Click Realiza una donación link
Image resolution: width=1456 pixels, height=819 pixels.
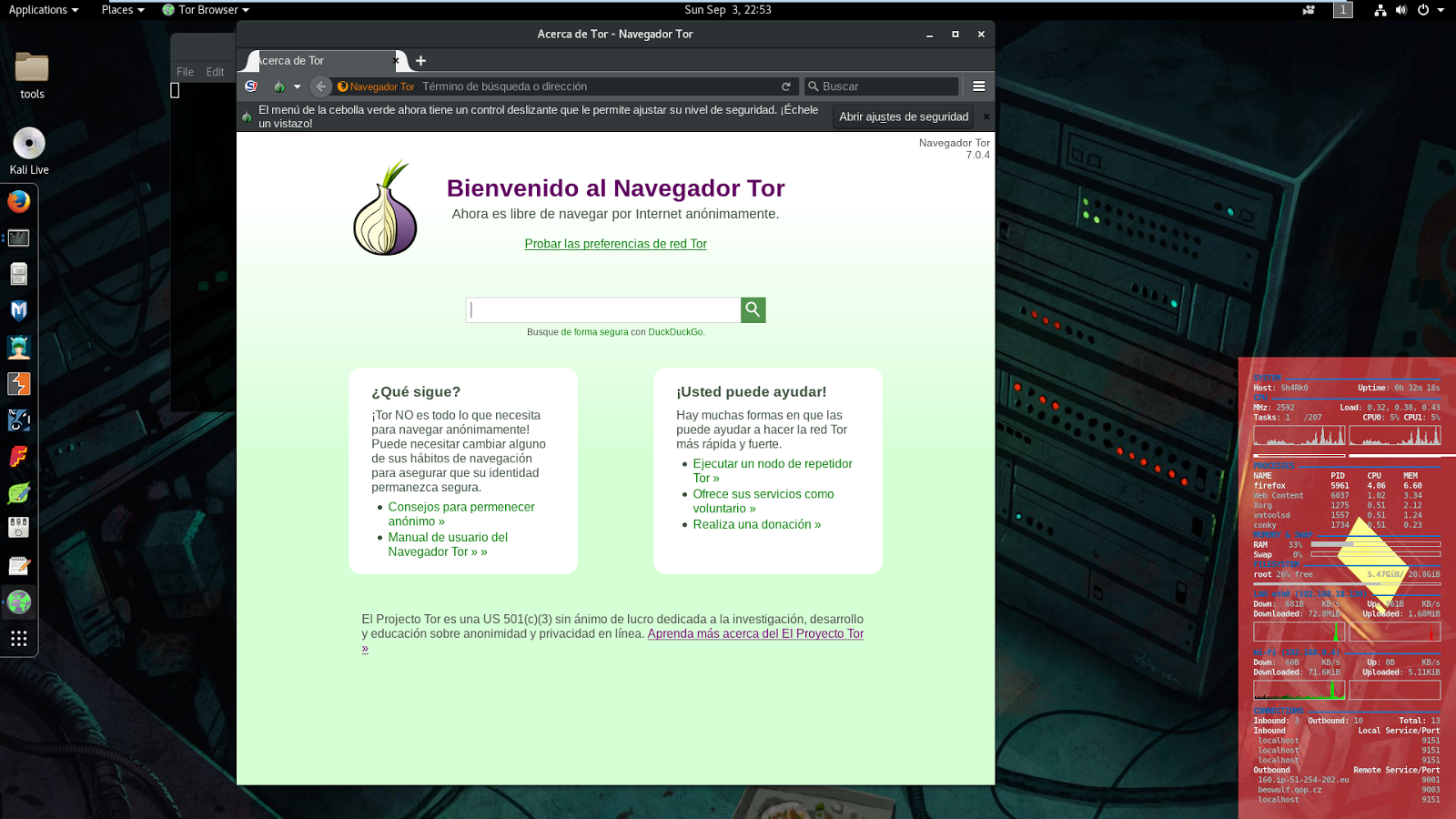point(756,524)
